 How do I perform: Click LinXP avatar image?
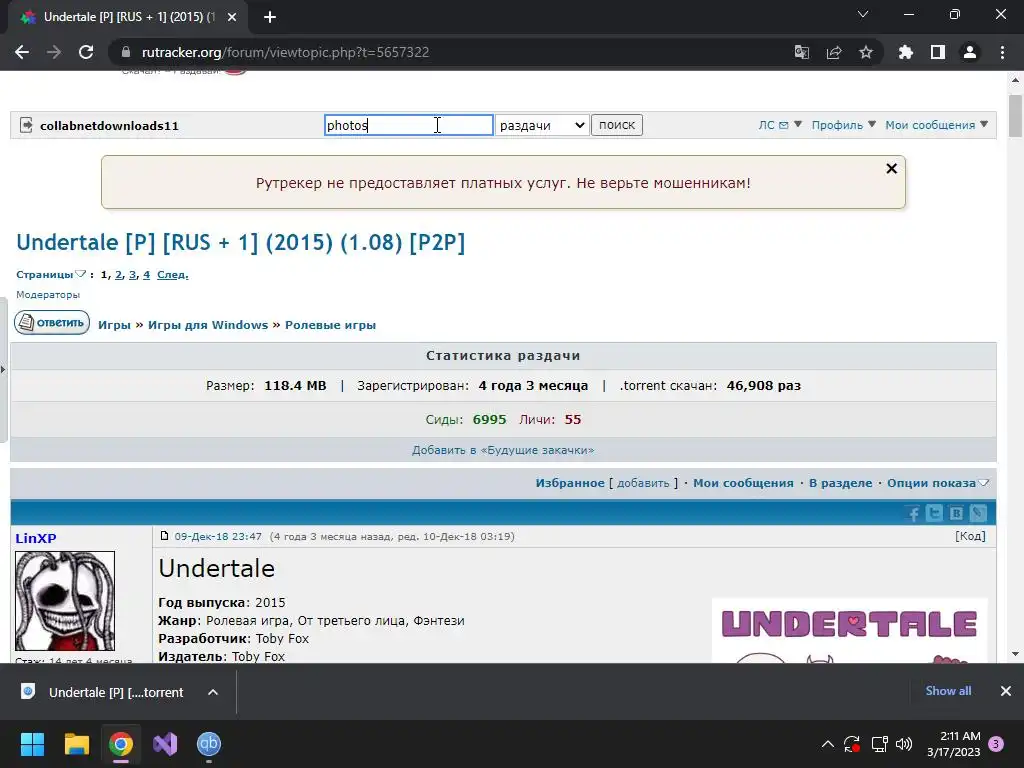65,601
